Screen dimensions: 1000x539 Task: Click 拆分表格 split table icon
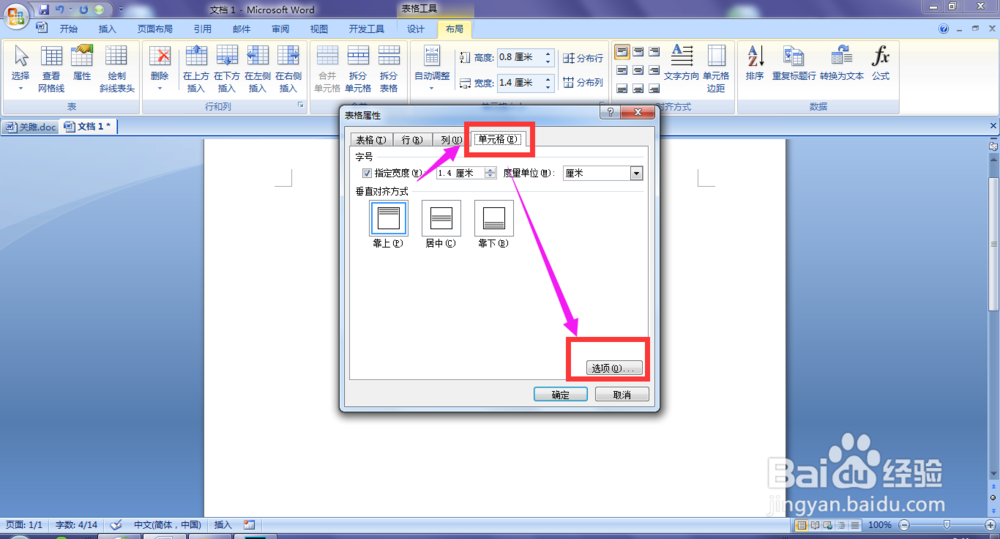click(388, 69)
